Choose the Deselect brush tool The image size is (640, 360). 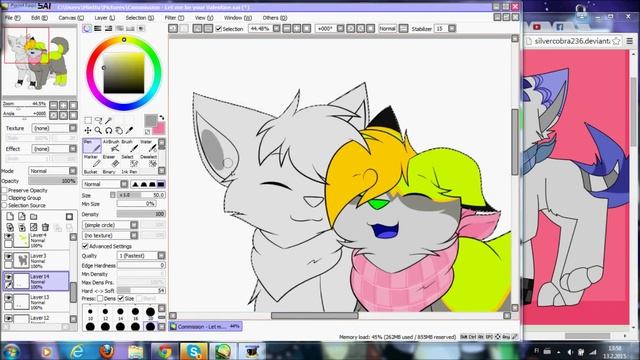(x=148, y=161)
